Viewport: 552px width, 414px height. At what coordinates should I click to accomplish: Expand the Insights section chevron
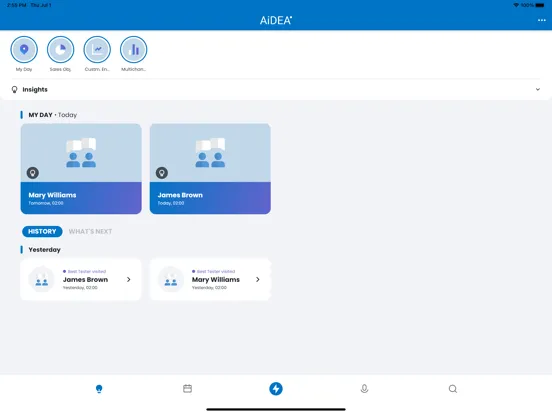pyautogui.click(x=538, y=89)
